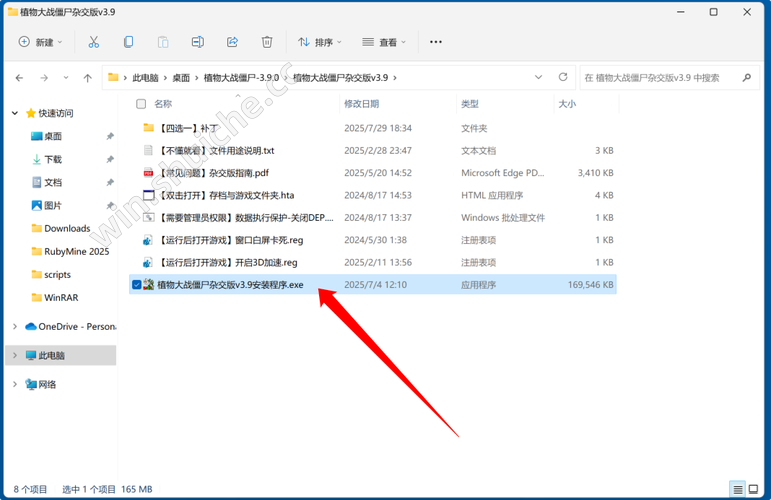The image size is (771, 500).
Task: Open 桌面 in quick access sidebar
Action: (x=53, y=136)
